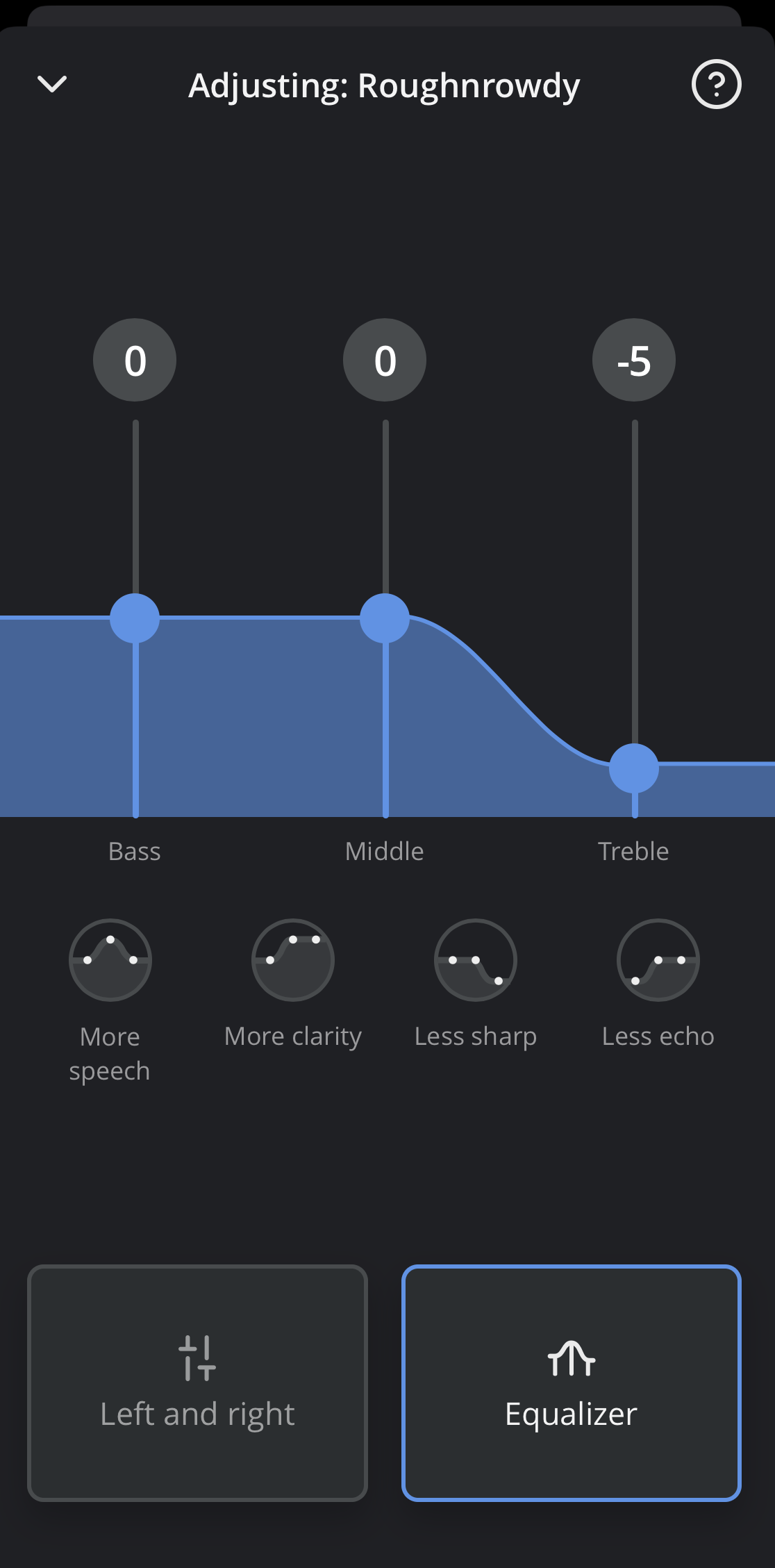
Task: Tap the Middle value bubble showing 0
Action: [x=385, y=360]
